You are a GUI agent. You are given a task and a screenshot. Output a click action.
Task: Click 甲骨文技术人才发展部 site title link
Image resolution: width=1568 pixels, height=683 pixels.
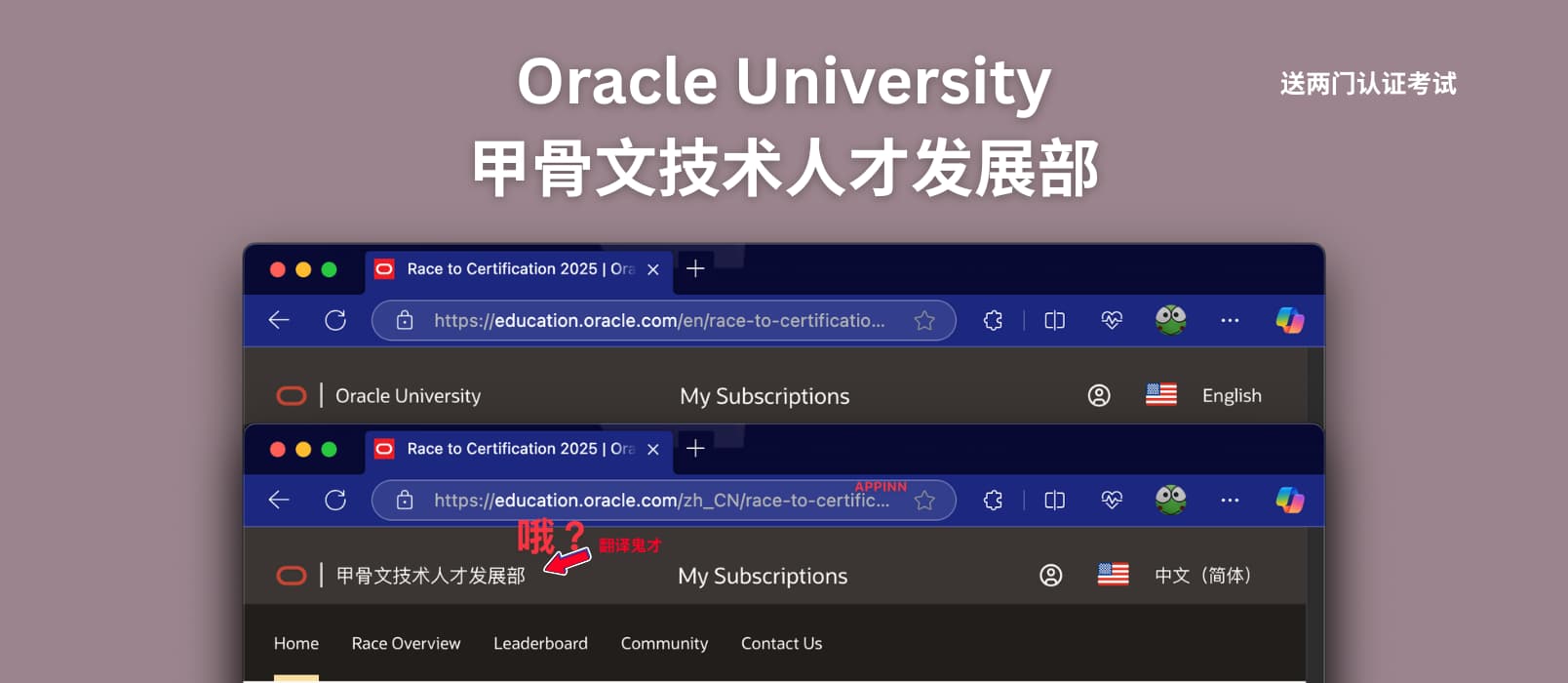(x=430, y=576)
